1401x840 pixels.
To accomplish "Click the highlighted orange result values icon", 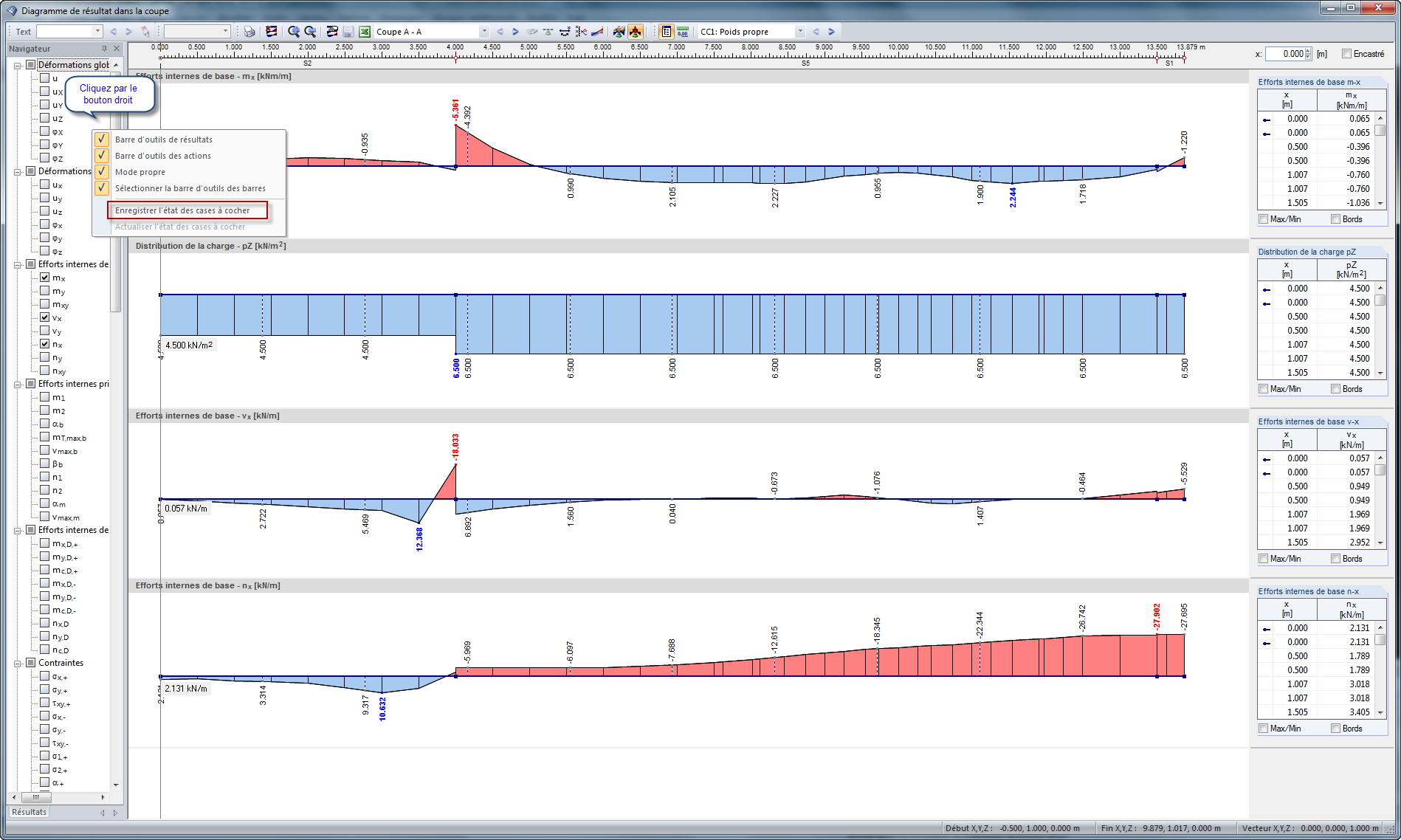I will [x=636, y=32].
